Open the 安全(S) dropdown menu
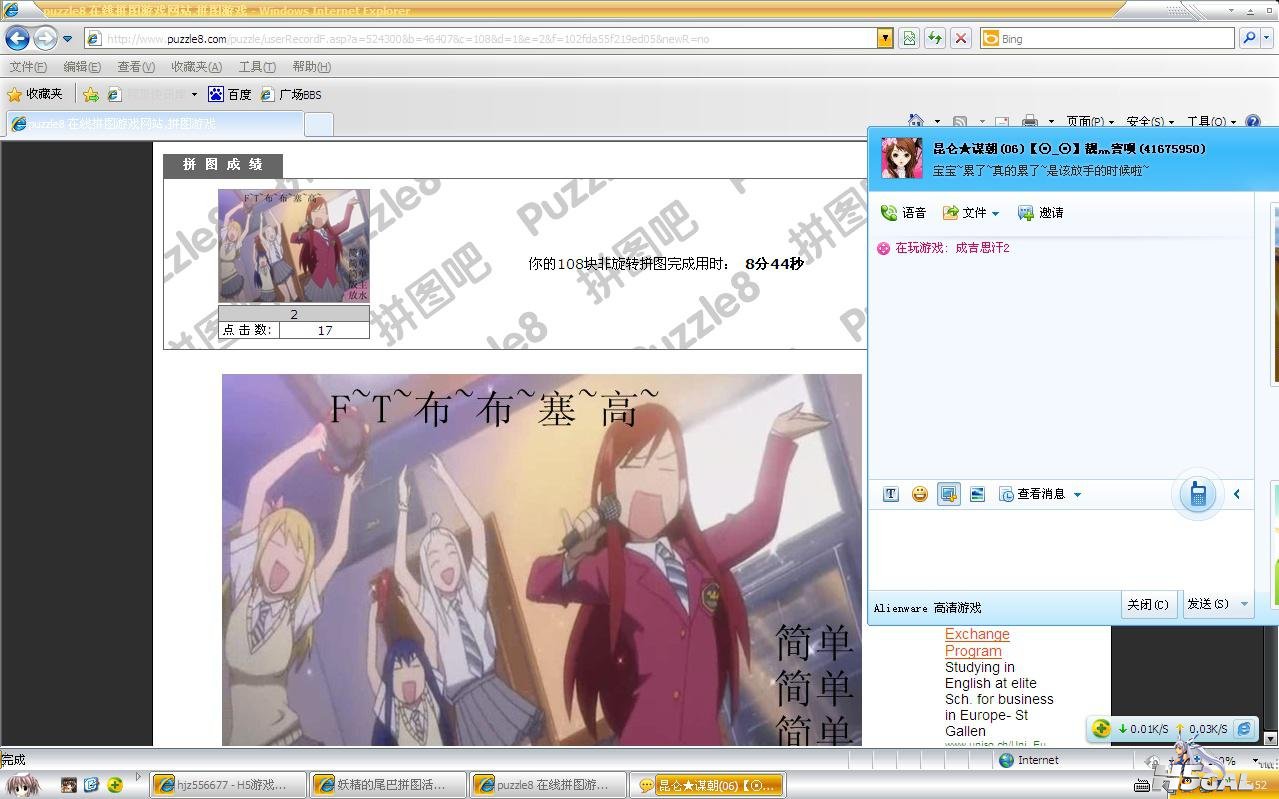 point(1150,122)
